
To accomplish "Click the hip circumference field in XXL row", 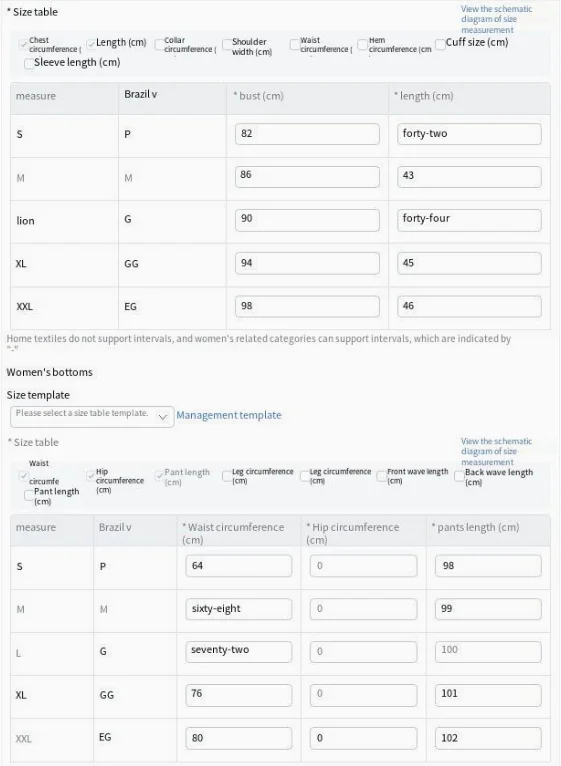I will tap(364, 738).
